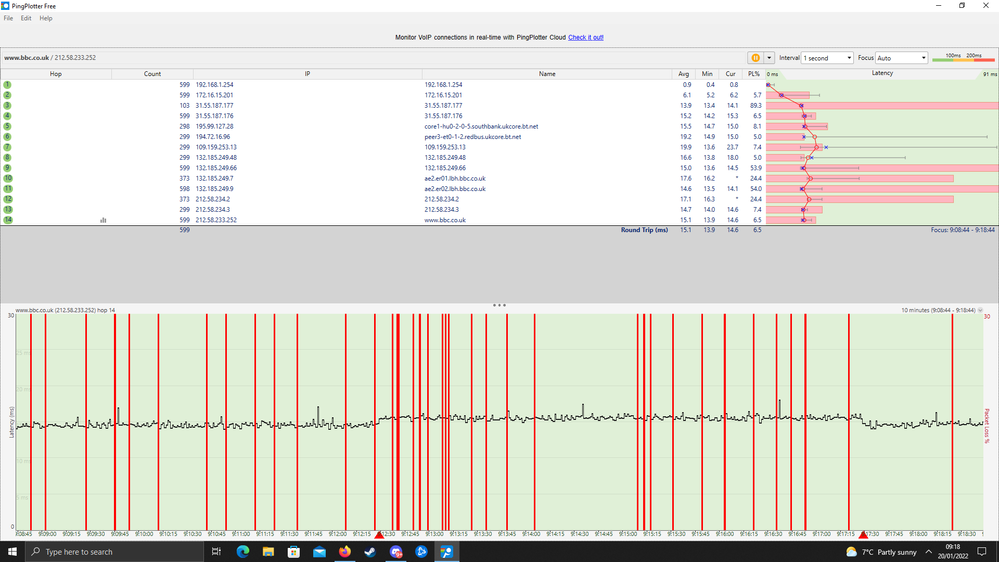
Task: Launch Microsoft Edge from the taskbar
Action: coord(243,552)
